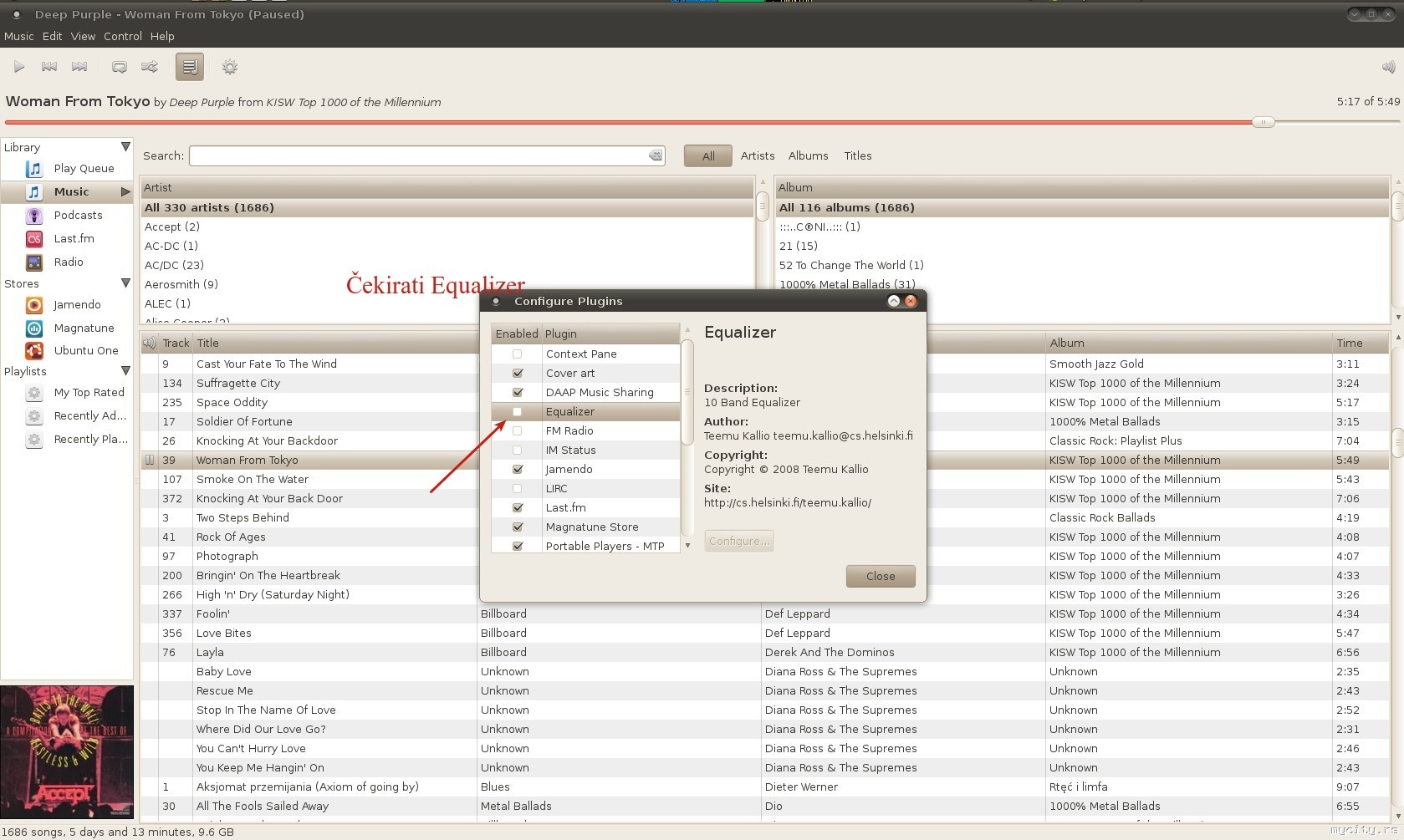Sort tracks by Time column

coord(1361,343)
